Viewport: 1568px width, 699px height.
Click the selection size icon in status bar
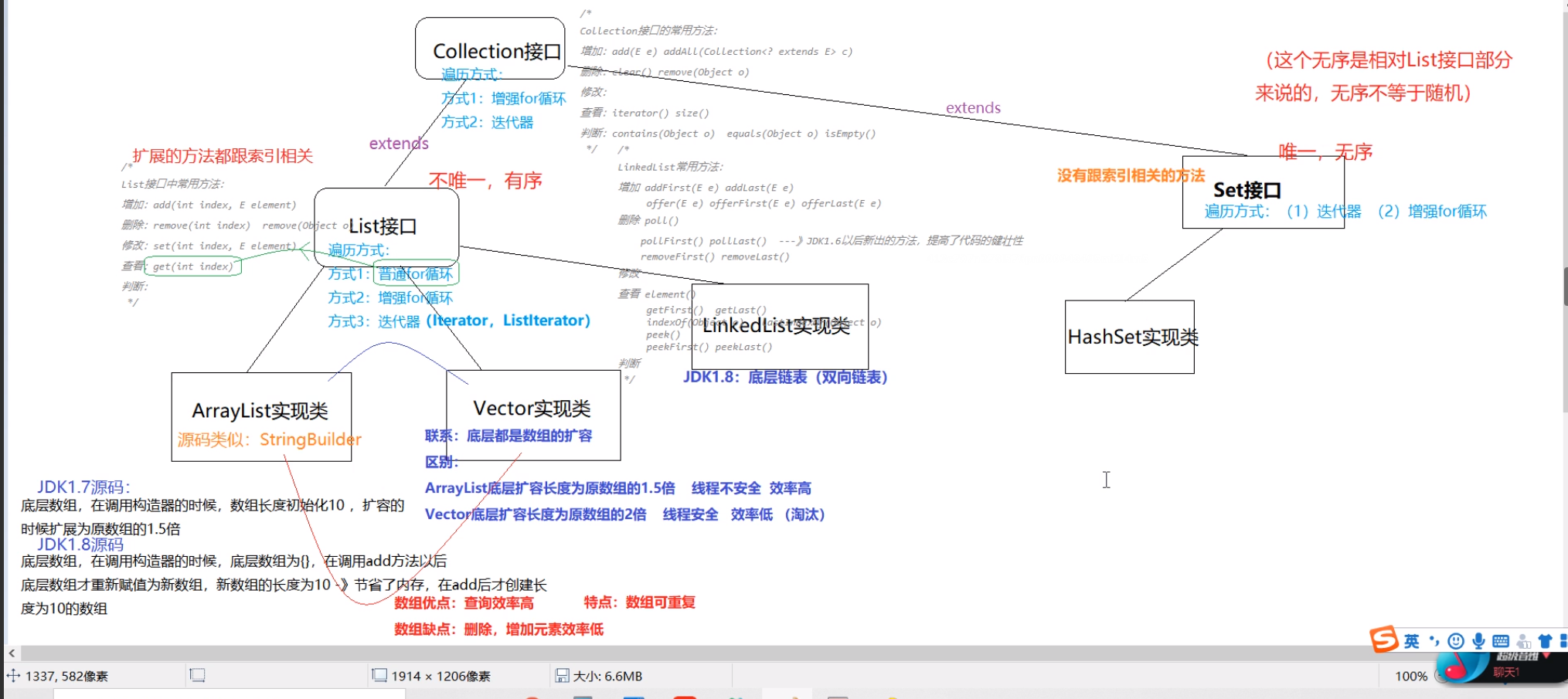(x=197, y=676)
